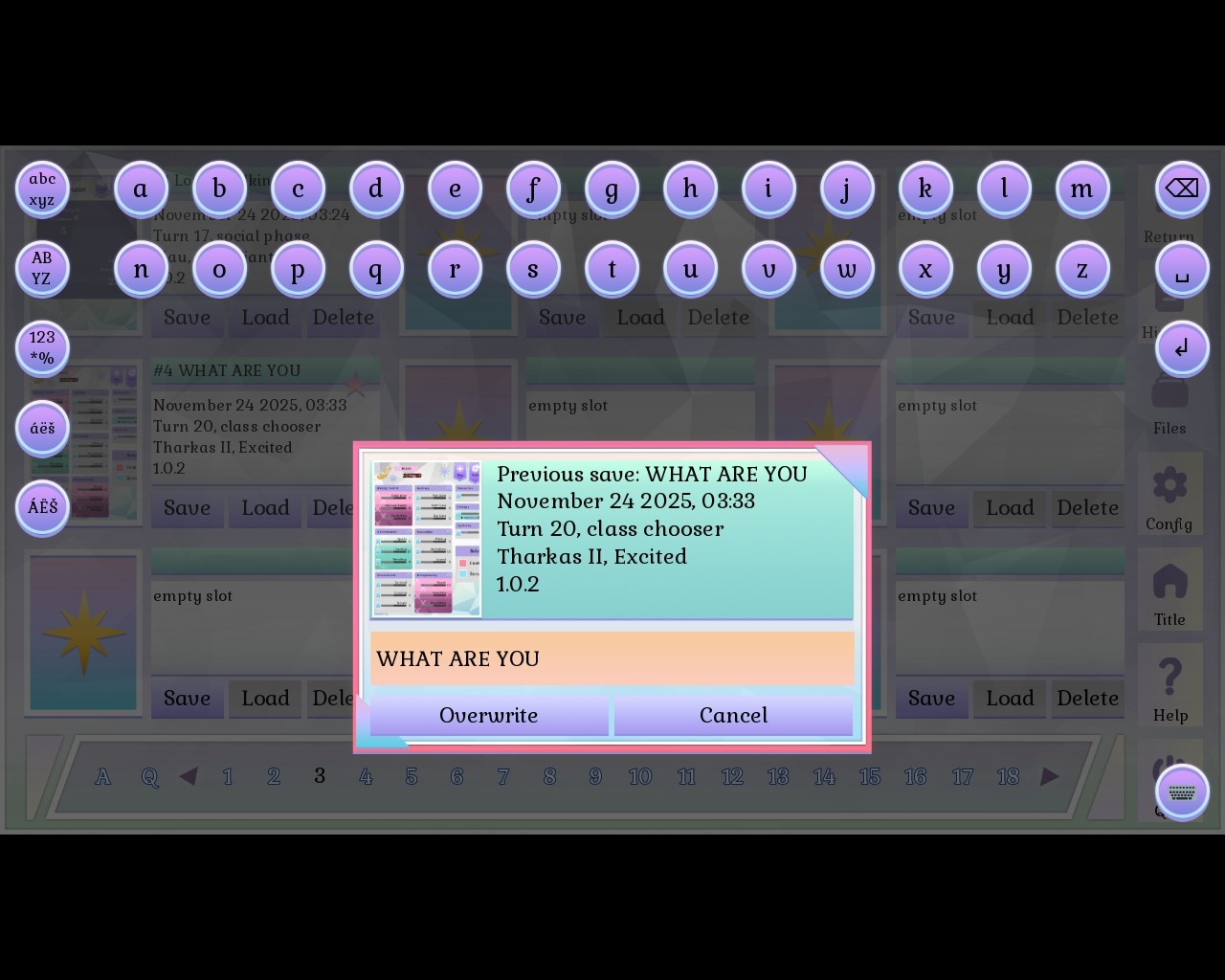Open save page 12
Viewport: 1225px width, 980px height.
(x=732, y=776)
